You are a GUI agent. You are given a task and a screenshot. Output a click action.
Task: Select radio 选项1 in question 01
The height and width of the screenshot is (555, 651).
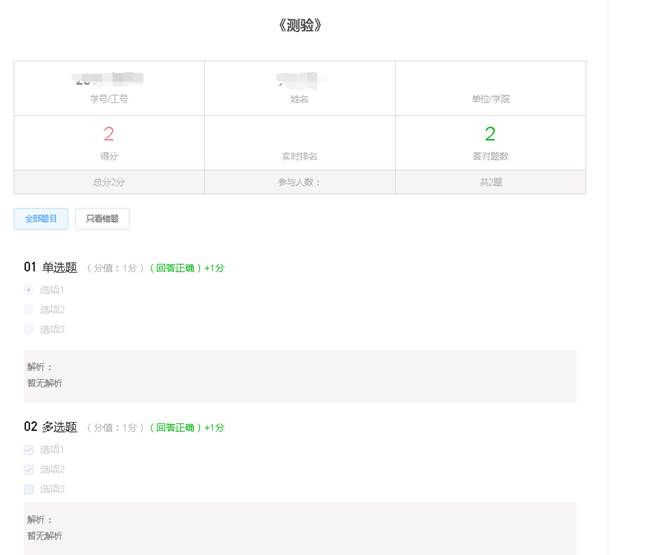tap(29, 290)
